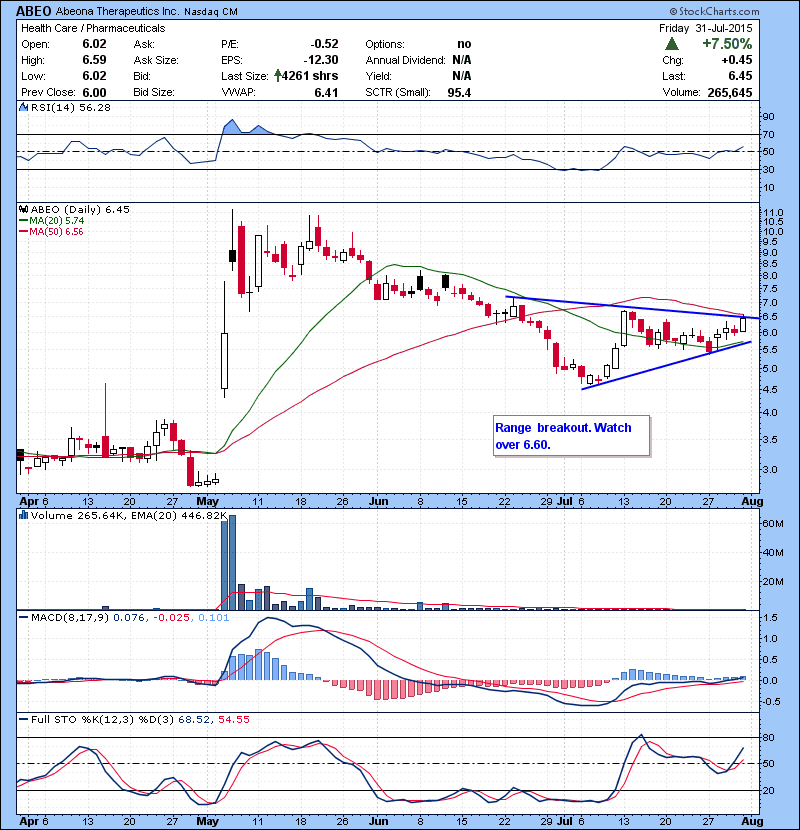Click the RSI(14) 56.28 legend text
This screenshot has height=830, width=800.
pyautogui.click(x=71, y=107)
